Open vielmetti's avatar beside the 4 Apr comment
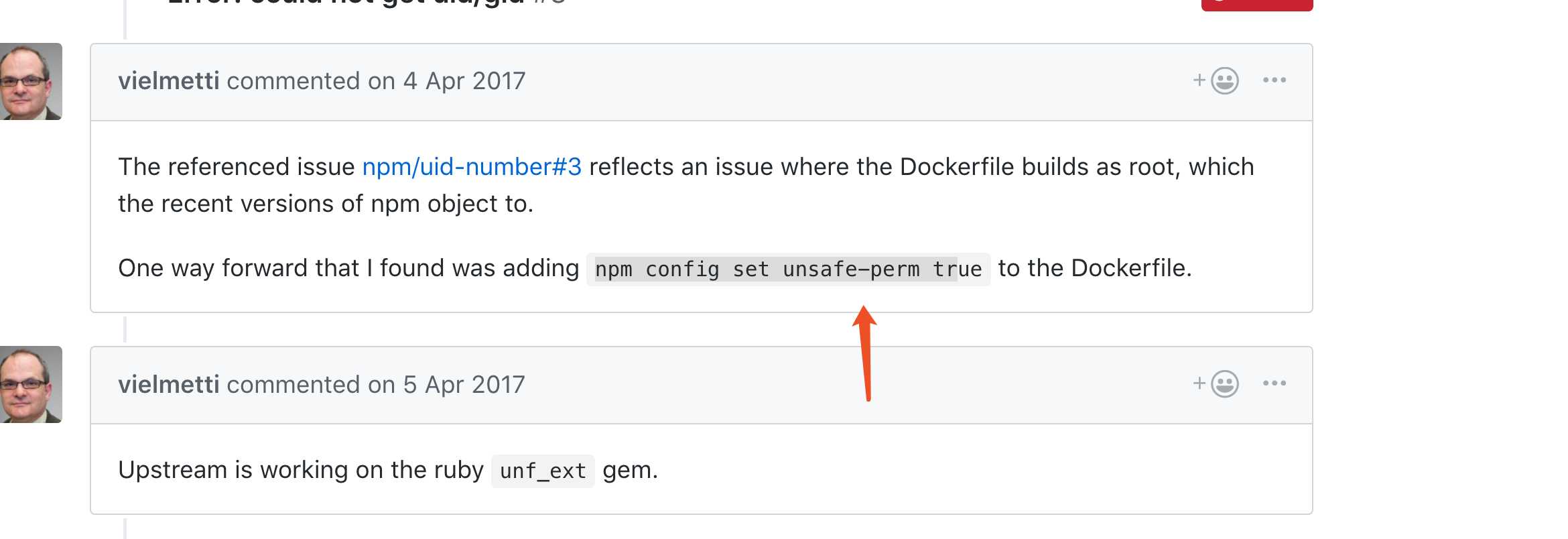The height and width of the screenshot is (539, 1568). tap(31, 82)
